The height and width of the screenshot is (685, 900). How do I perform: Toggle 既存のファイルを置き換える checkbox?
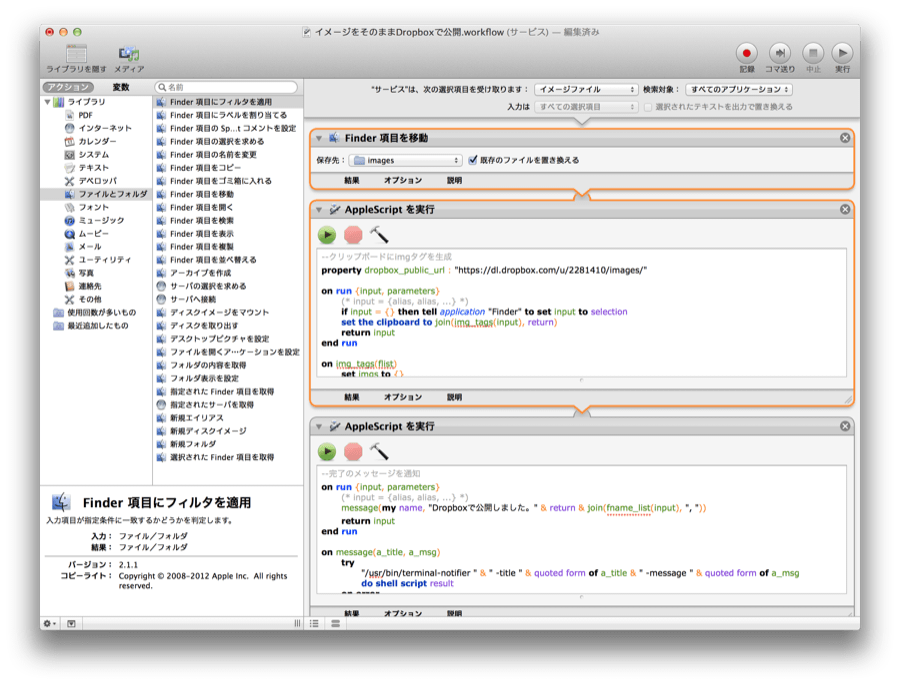pos(473,160)
